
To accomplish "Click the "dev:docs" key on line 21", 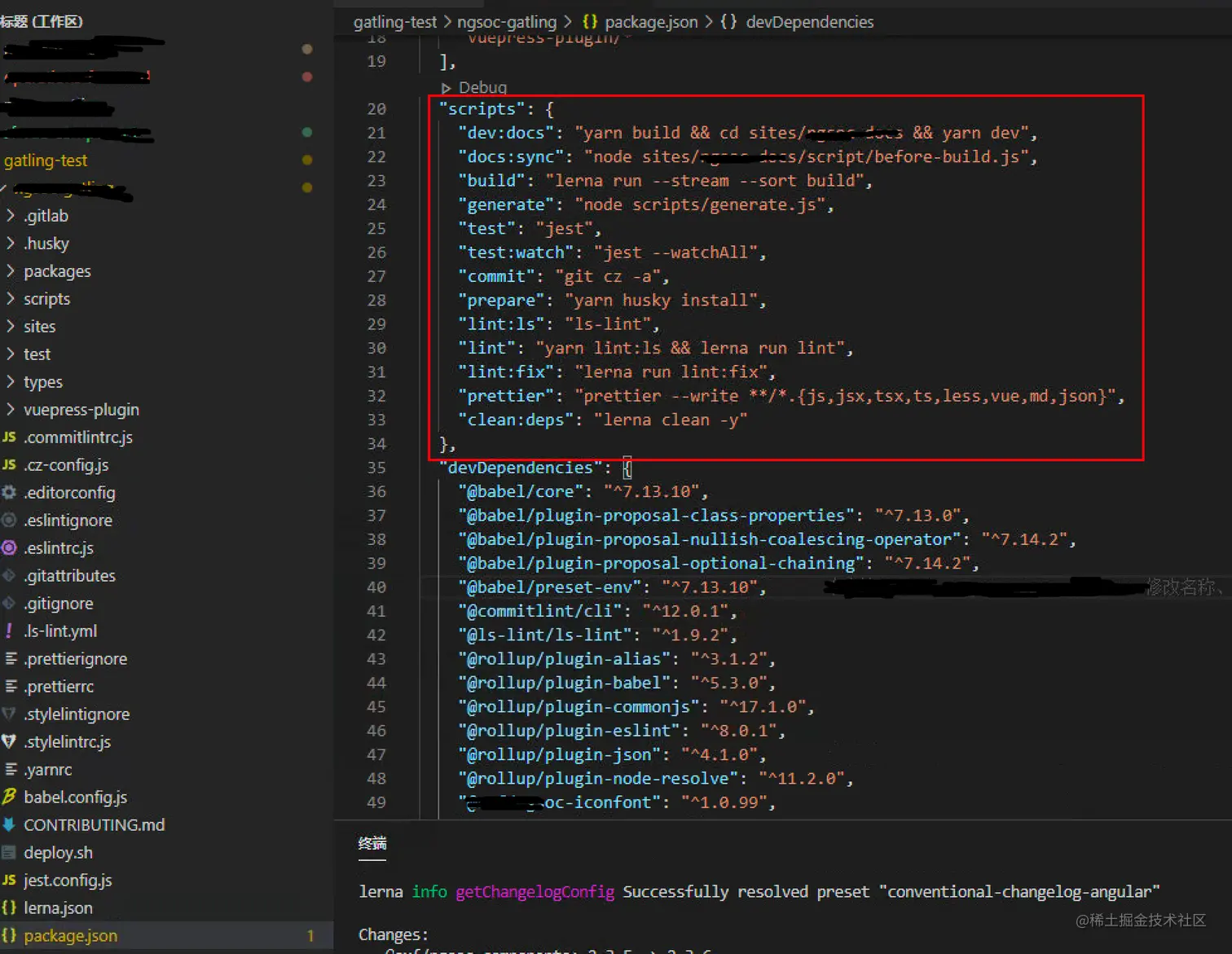I will 506,133.
